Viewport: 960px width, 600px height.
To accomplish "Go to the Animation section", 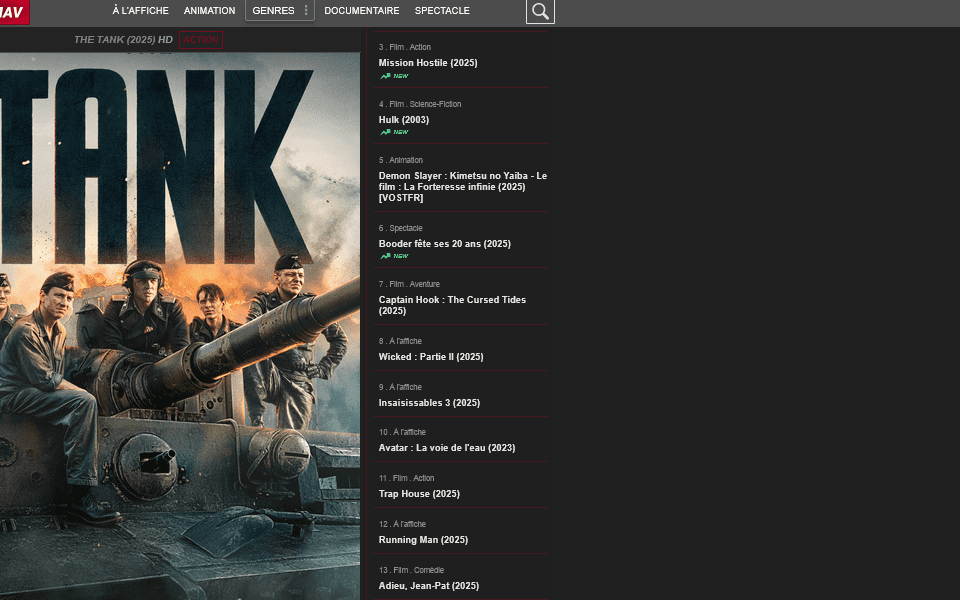I will [209, 11].
